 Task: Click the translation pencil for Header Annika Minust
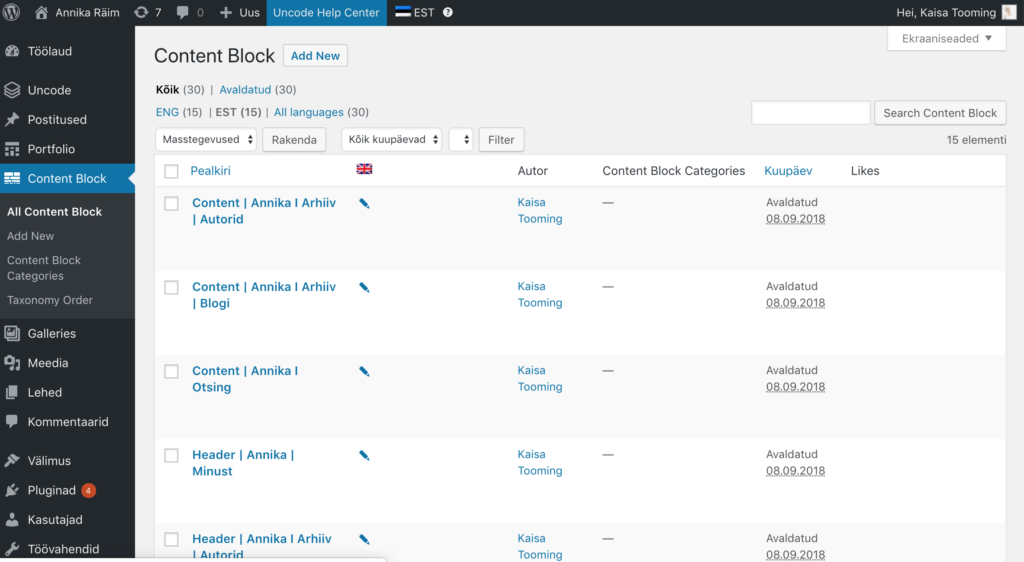[364, 456]
